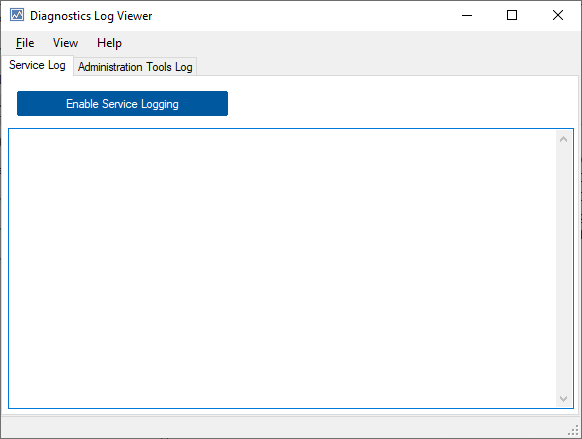
Task: Click the log scrollbar up arrow
Action: pyautogui.click(x=563, y=139)
